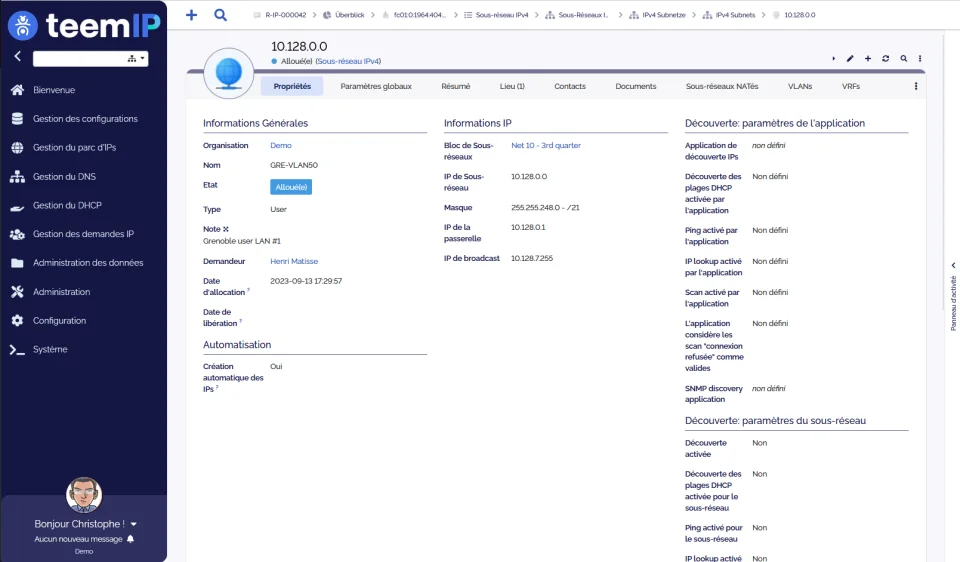Click the pencil edit icon for subnet

point(850,59)
